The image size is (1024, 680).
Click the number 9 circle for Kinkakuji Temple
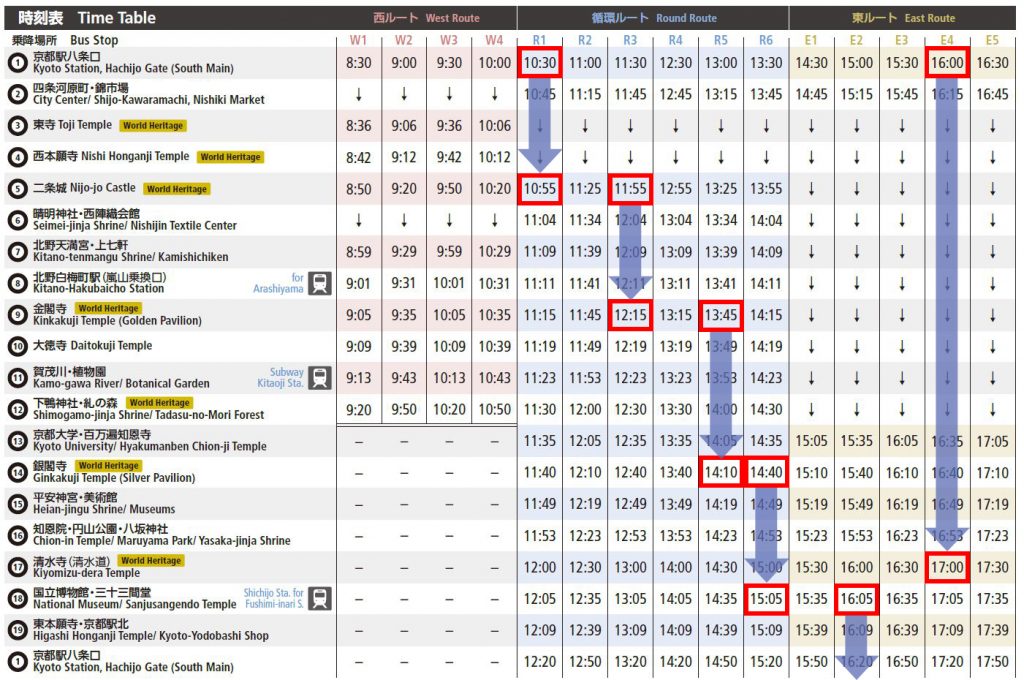click(17, 315)
